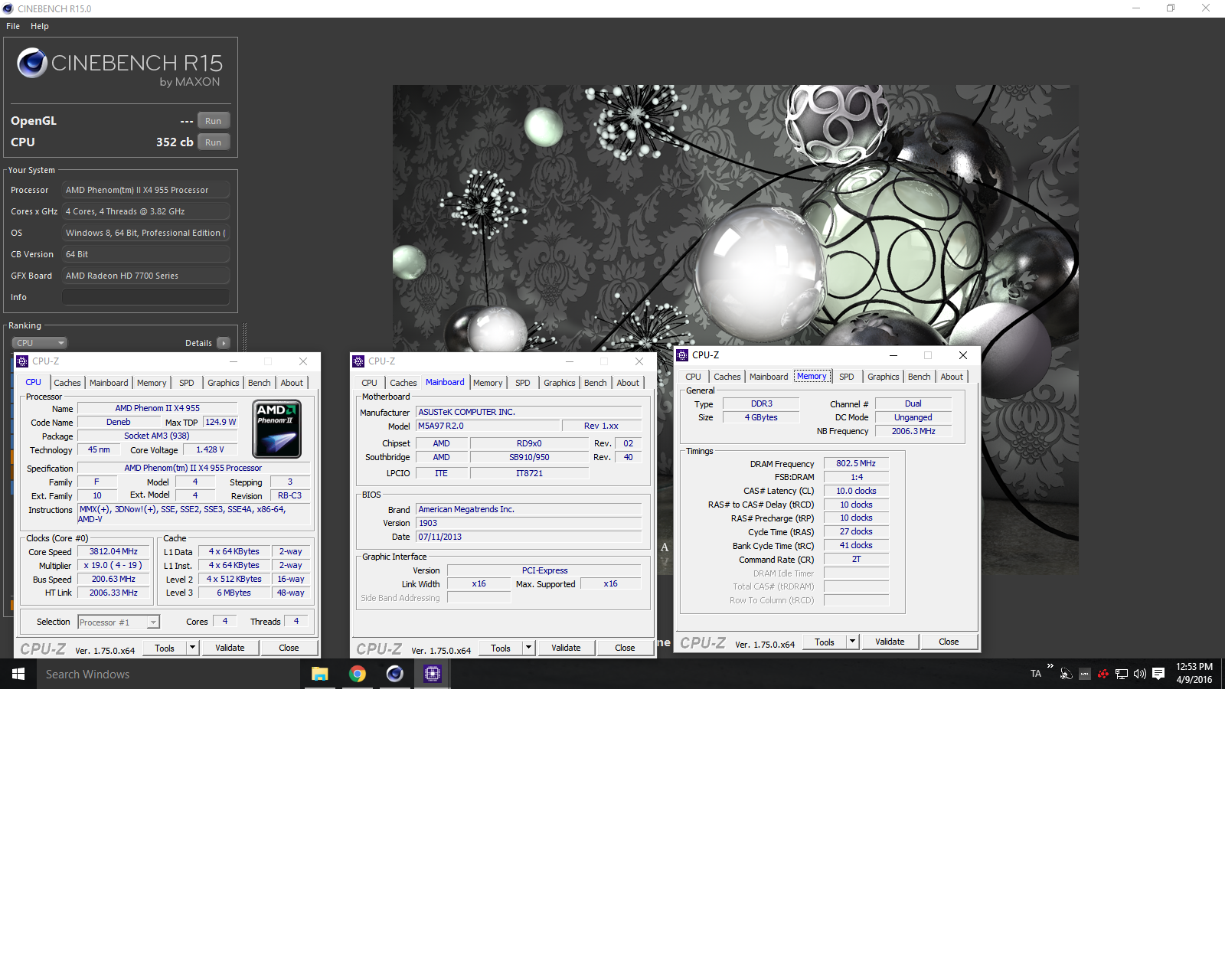1225x980 pixels.
Task: Open the Ranking CPU dropdown
Action: (40, 343)
